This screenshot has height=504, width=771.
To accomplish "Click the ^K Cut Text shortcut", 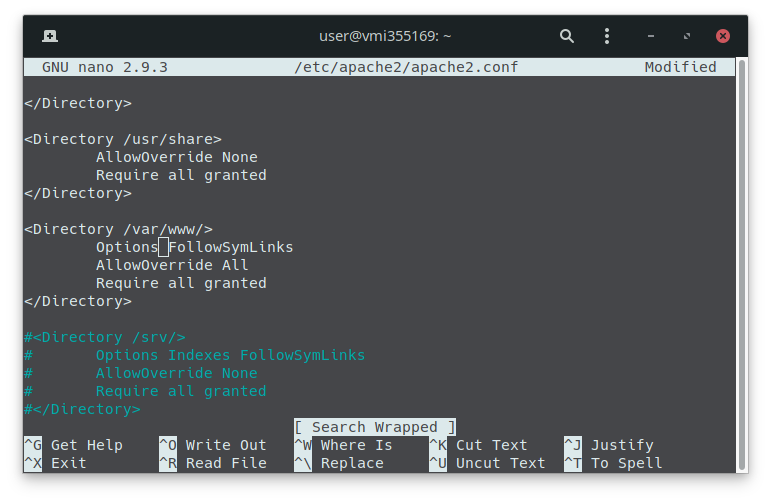I will click(478, 445).
